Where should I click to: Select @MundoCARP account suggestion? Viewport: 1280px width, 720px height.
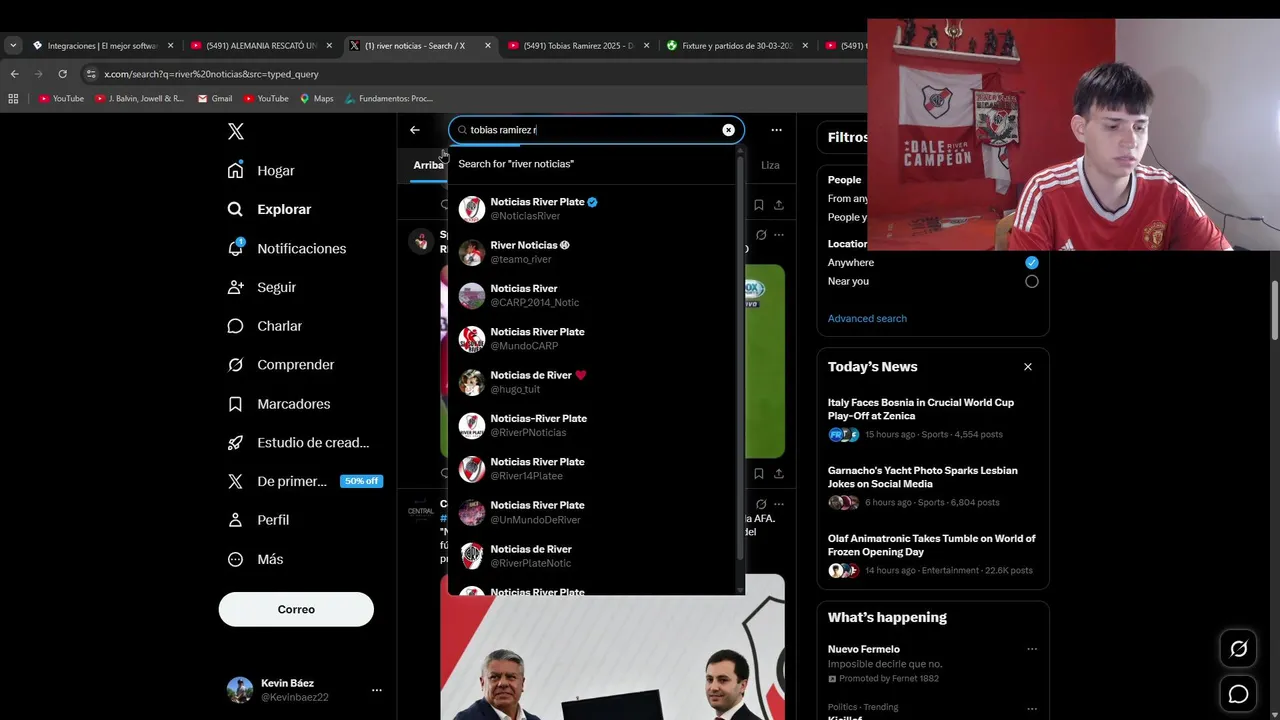(592, 339)
